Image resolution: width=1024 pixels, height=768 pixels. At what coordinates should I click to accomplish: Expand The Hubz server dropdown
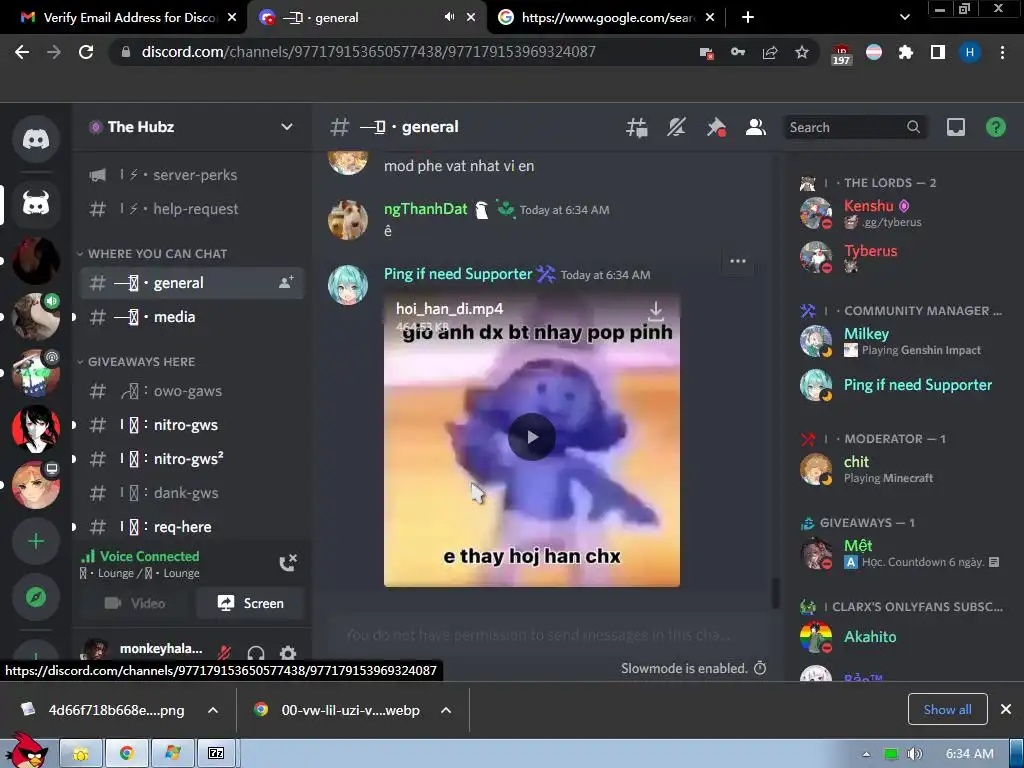287,127
